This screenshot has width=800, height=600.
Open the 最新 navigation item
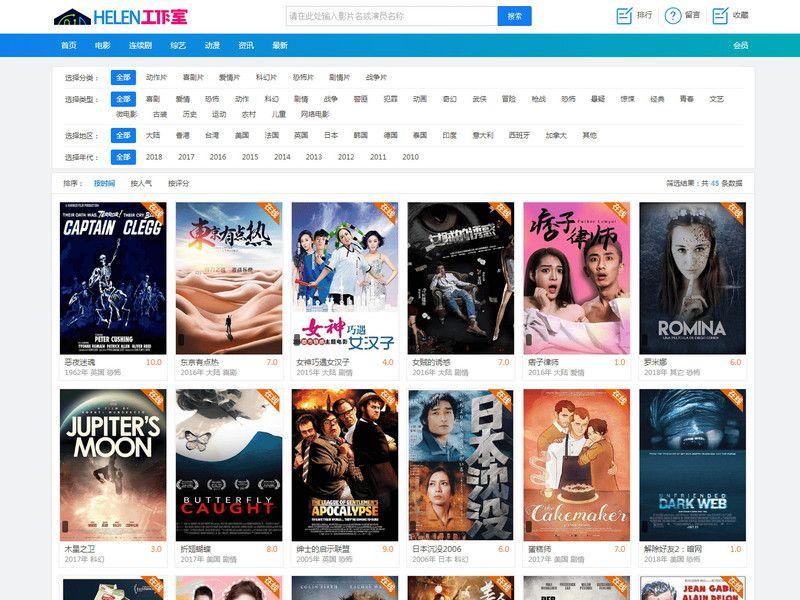280,45
